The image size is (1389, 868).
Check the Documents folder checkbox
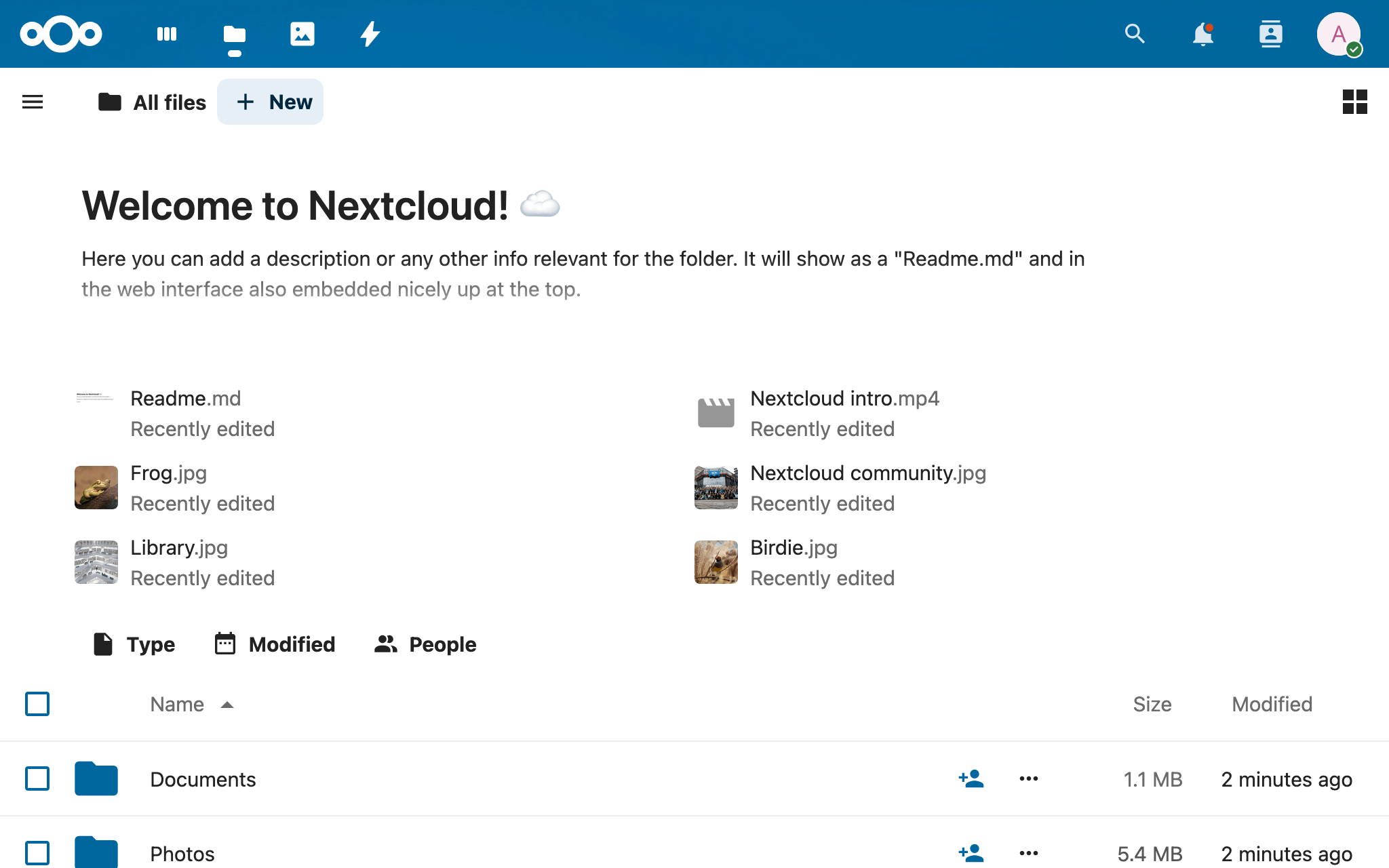click(37, 778)
